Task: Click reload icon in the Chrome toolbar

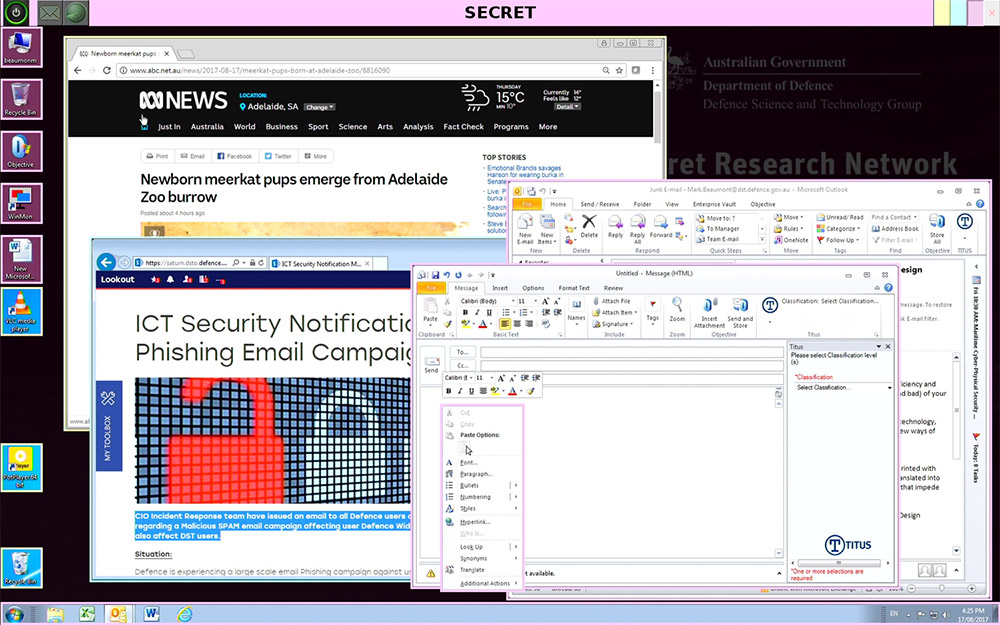Action: [x=107, y=70]
